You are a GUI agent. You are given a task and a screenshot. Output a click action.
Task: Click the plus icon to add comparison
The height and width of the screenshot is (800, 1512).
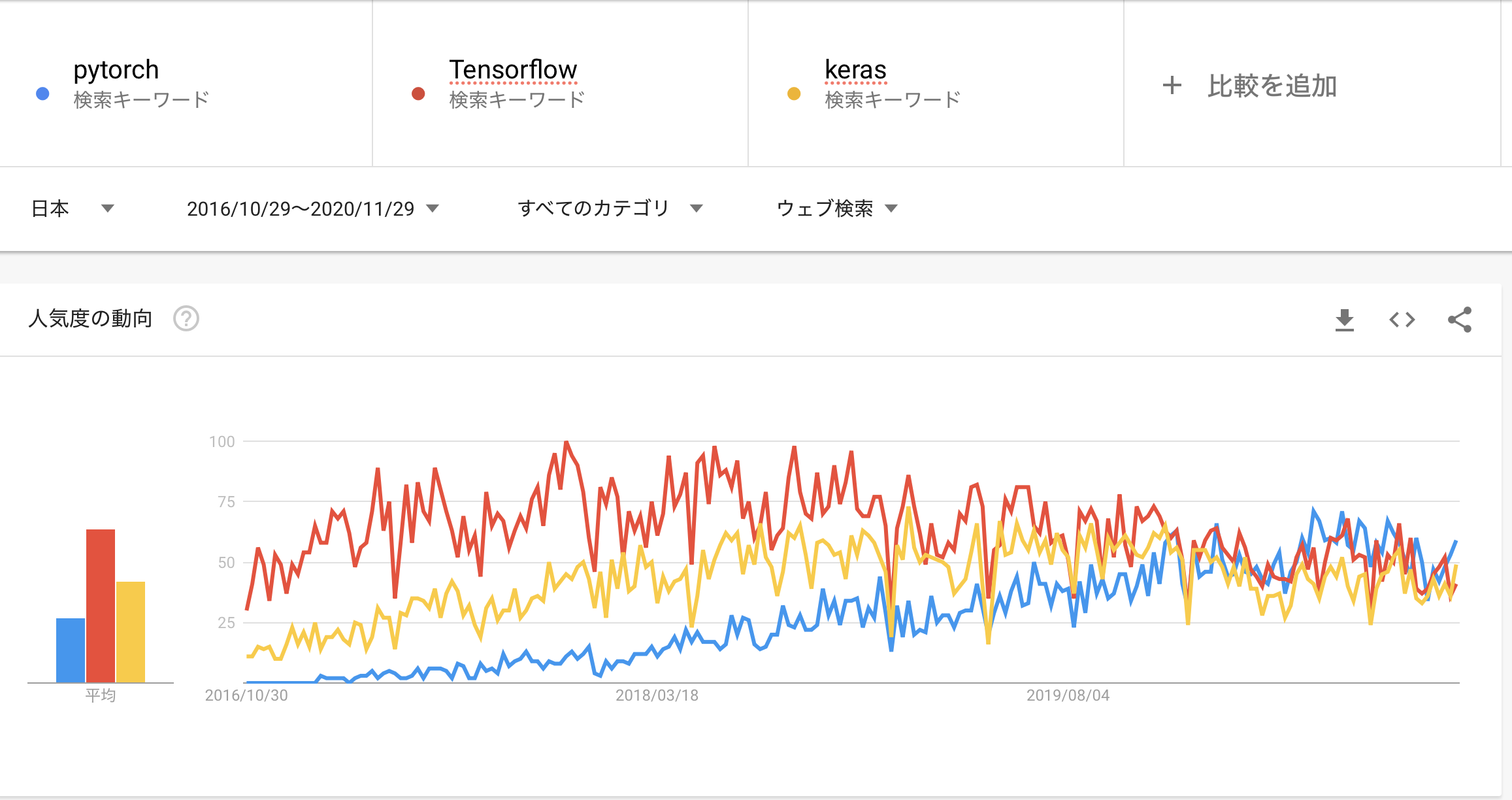[1172, 85]
